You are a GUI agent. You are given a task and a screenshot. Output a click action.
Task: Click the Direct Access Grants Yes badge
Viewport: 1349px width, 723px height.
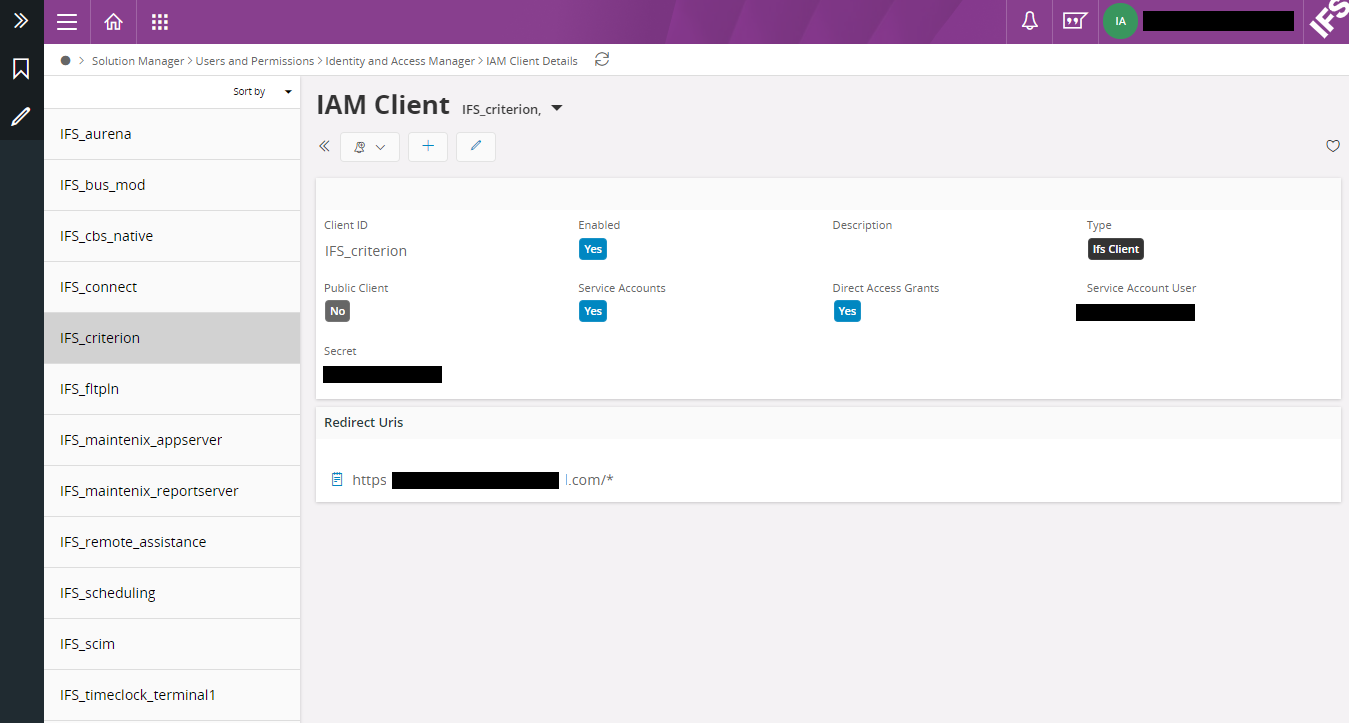(847, 311)
